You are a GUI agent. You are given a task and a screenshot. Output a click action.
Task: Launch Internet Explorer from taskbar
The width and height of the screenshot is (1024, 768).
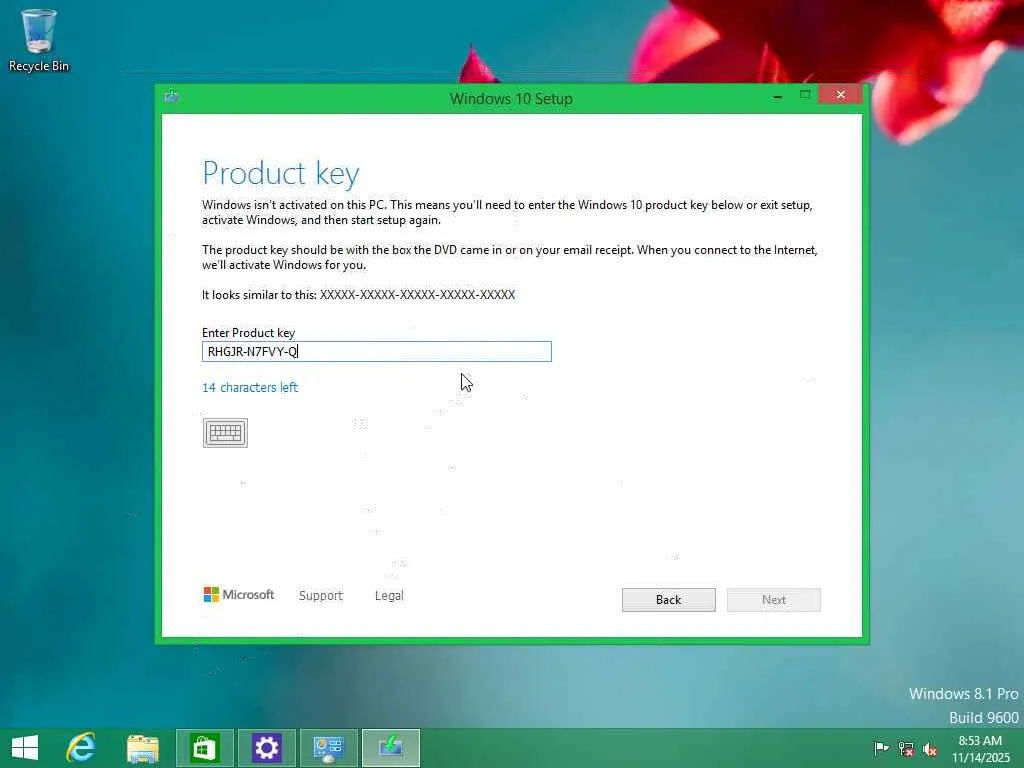(x=81, y=748)
